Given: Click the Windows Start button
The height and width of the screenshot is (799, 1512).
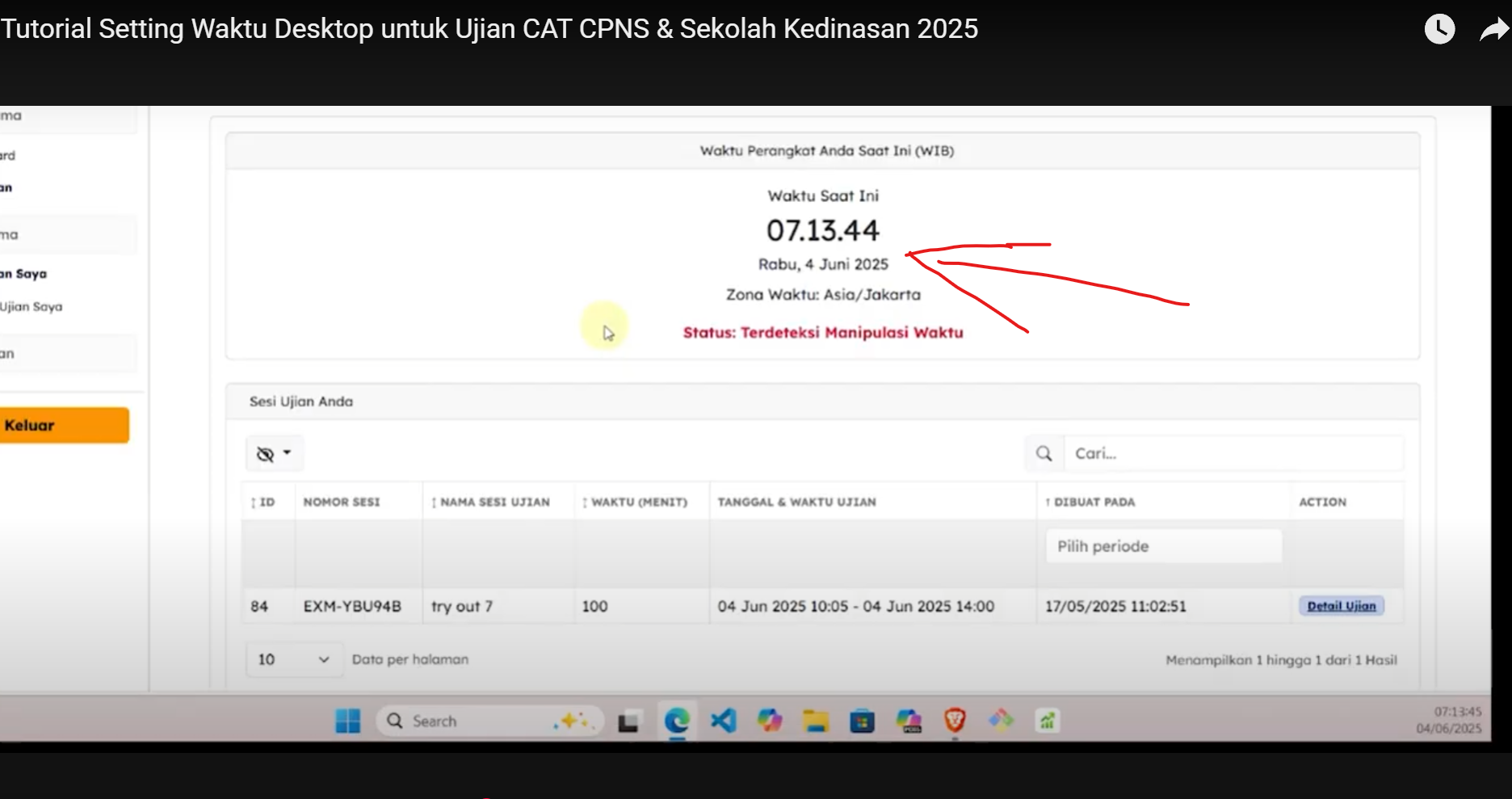Looking at the screenshot, I should (348, 721).
